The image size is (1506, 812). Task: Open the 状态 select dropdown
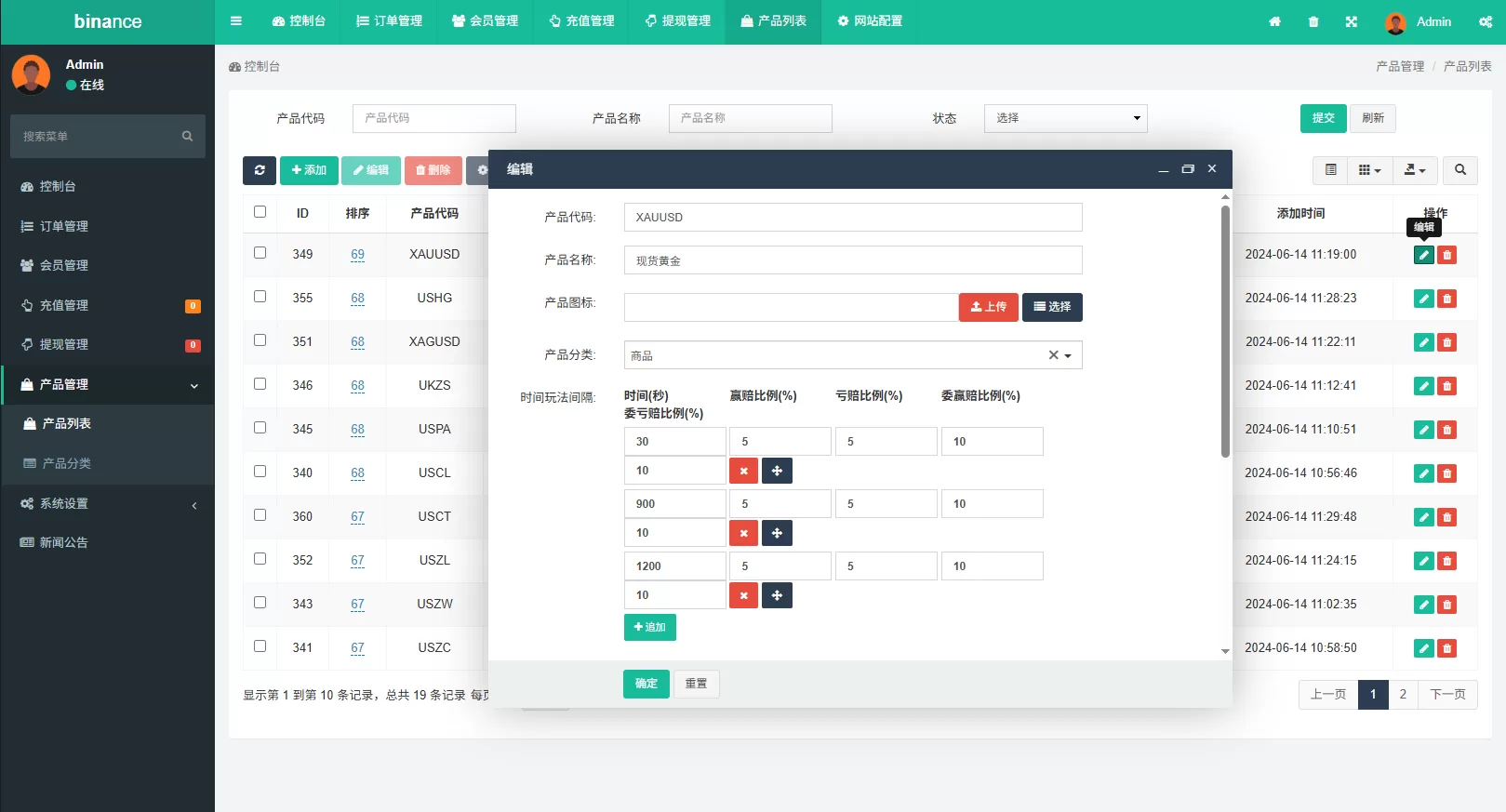[x=1065, y=118]
